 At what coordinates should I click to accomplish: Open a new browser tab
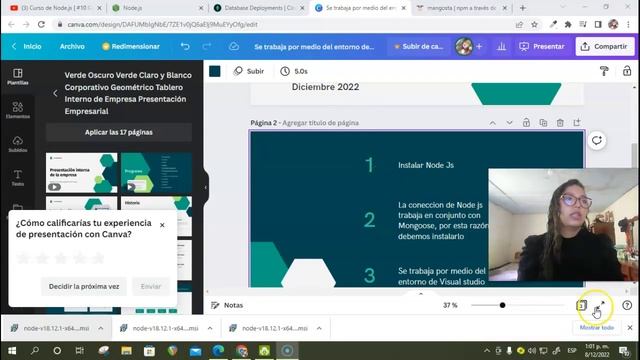(523, 8)
